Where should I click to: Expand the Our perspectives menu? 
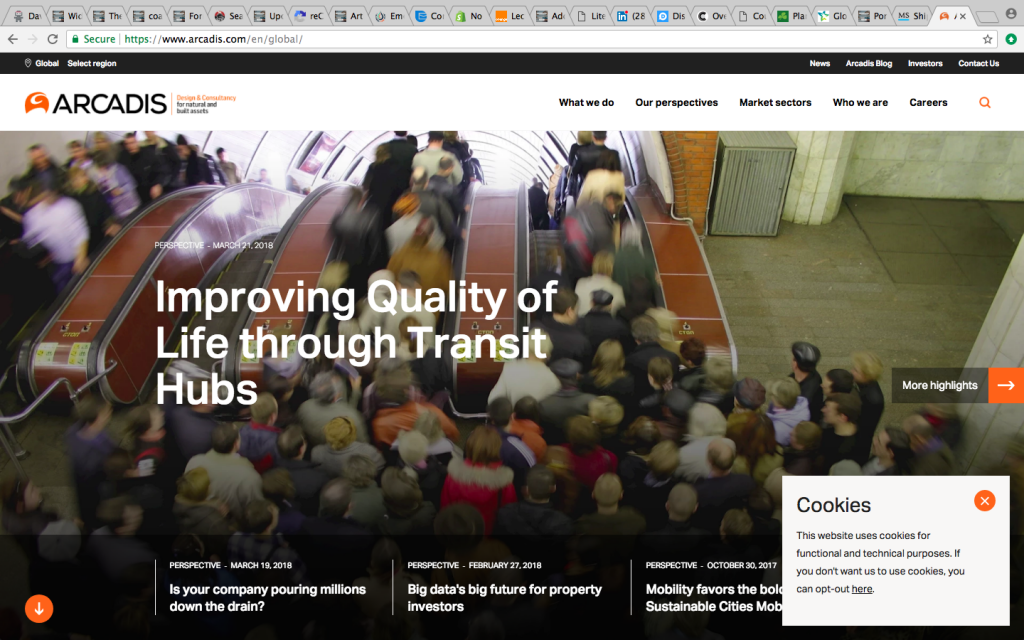676,102
